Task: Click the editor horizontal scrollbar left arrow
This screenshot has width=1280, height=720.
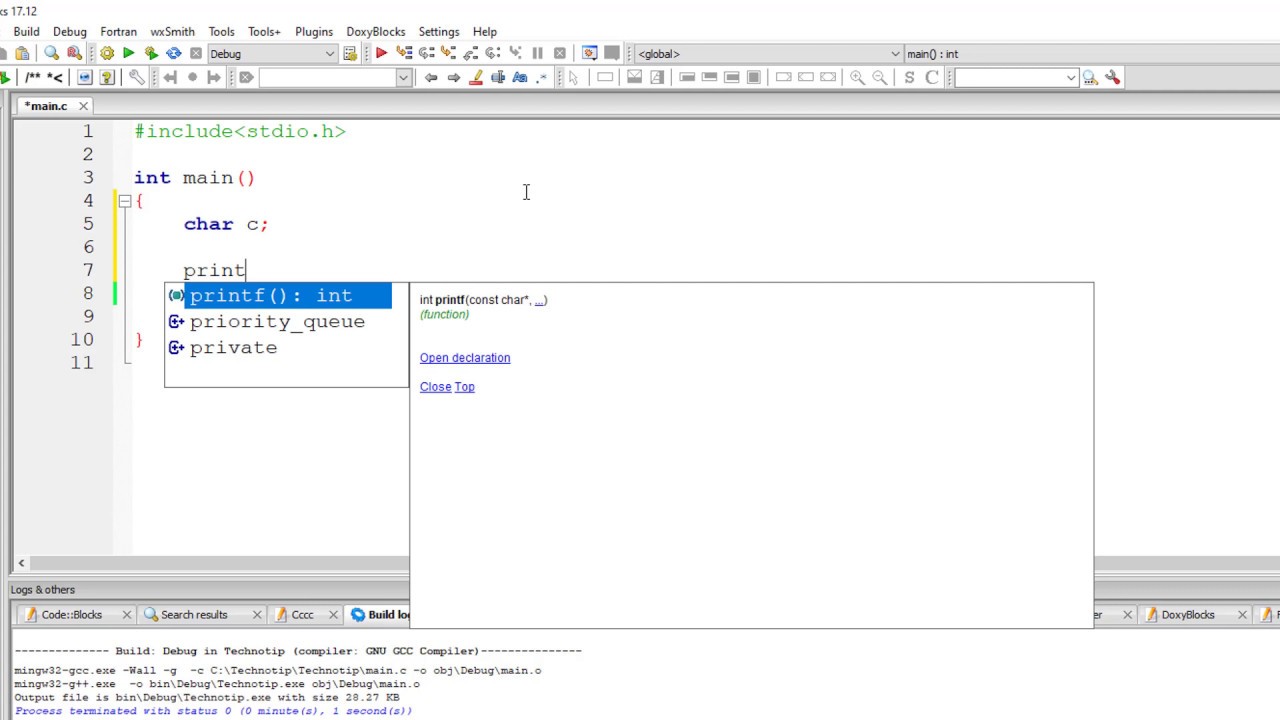Action: click(x=21, y=563)
